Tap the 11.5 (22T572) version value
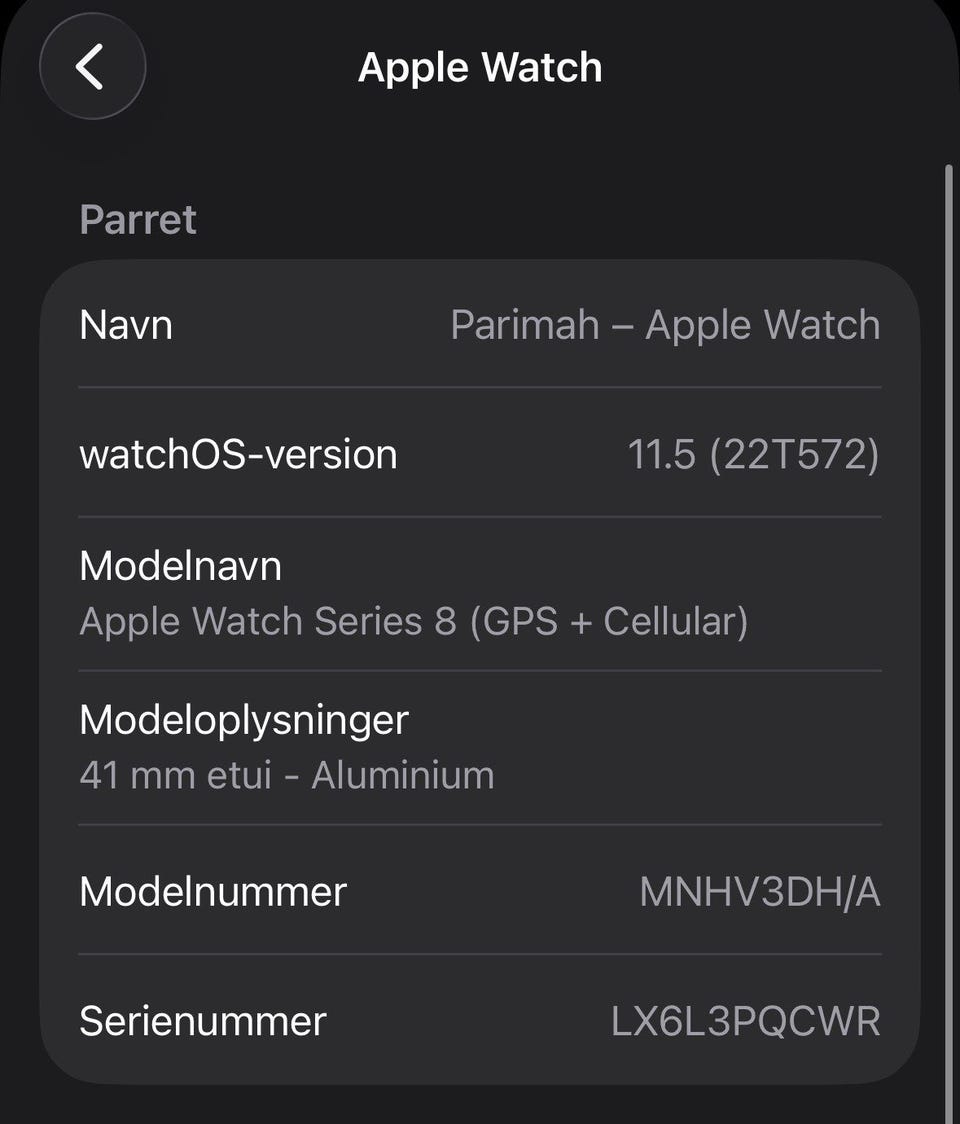The height and width of the screenshot is (1124, 960). coord(753,454)
